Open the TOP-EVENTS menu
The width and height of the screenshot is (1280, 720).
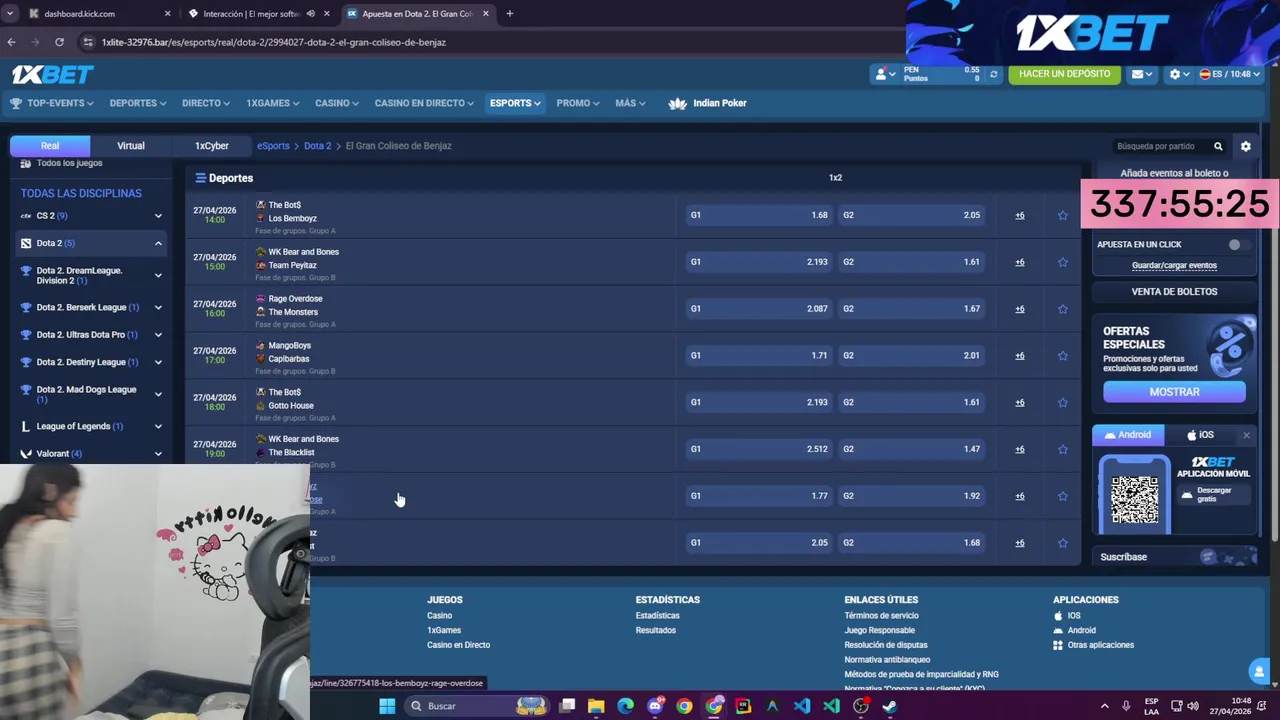[x=51, y=103]
